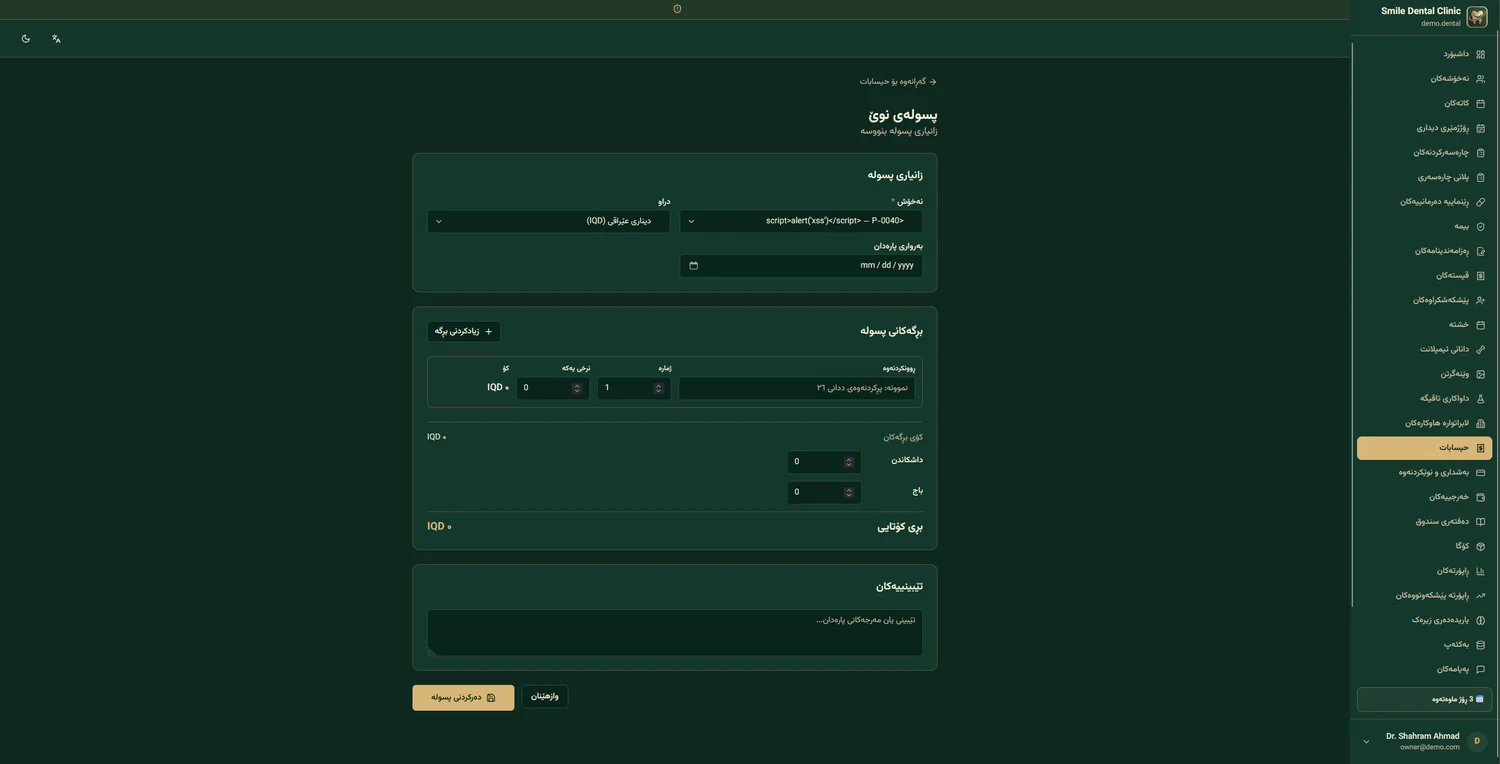This screenshot has width=1500, height=764.
Task: Open the consent forms (ڕەزامەندینامەکان) icon
Action: (x=1481, y=251)
